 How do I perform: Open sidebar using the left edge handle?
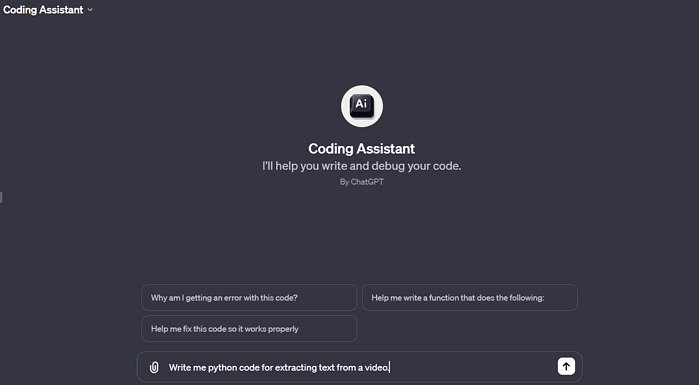pyautogui.click(x=1, y=197)
